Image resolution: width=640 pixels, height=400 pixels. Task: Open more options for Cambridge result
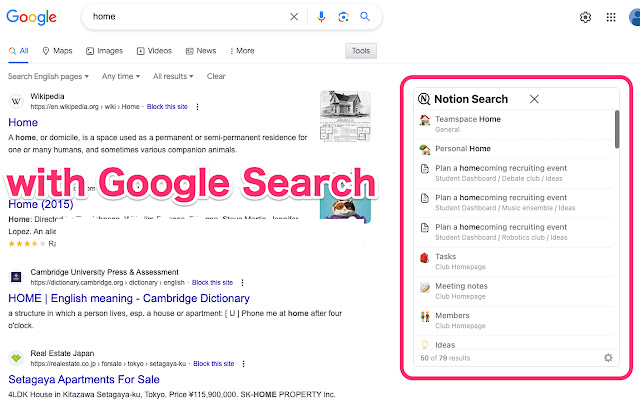point(242,282)
